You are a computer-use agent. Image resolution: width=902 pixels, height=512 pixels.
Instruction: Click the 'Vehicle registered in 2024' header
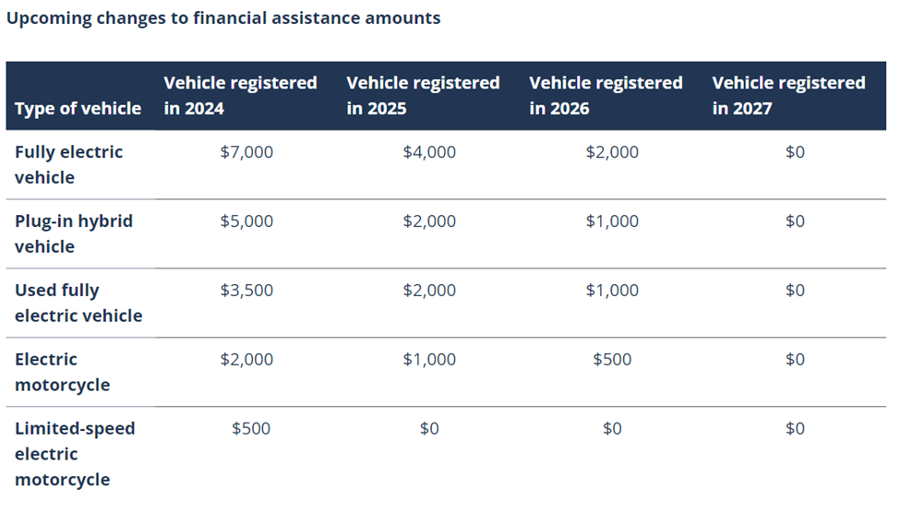(240, 95)
